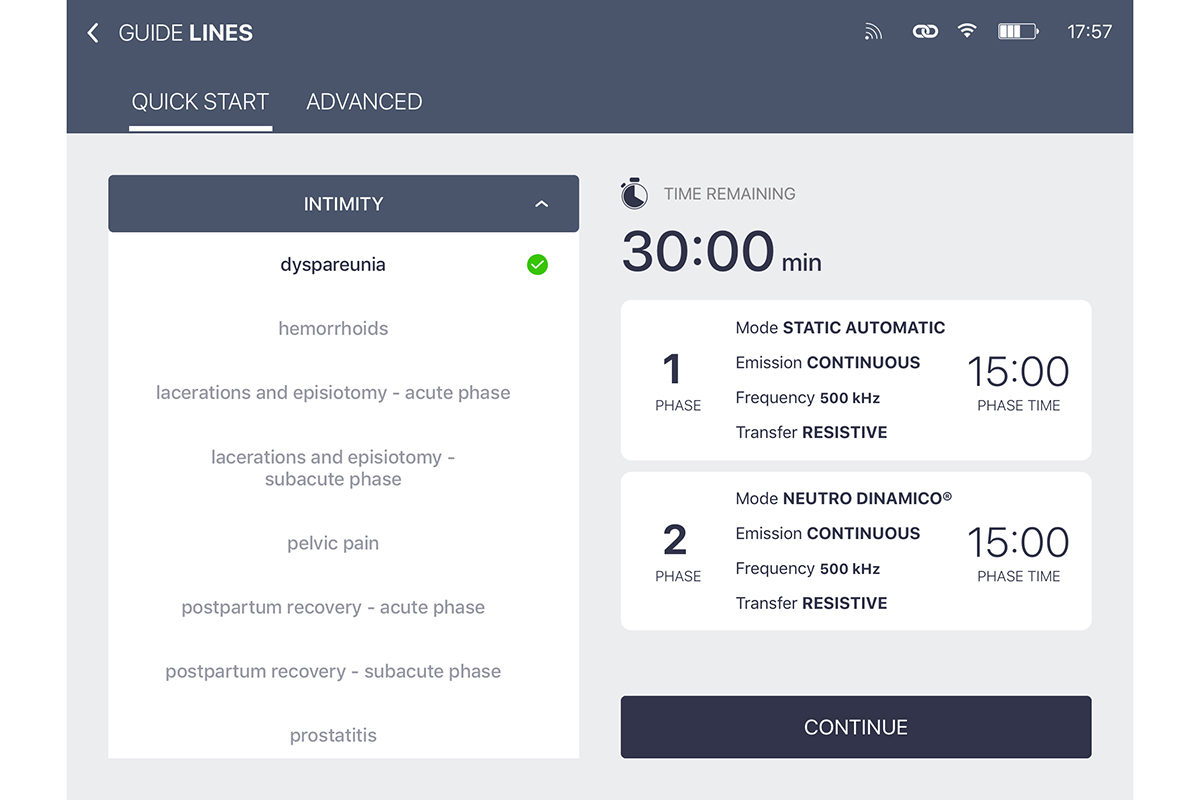The height and width of the screenshot is (800, 1200).
Task: Choose postpartum recovery subacute phase
Action: pyautogui.click(x=333, y=672)
